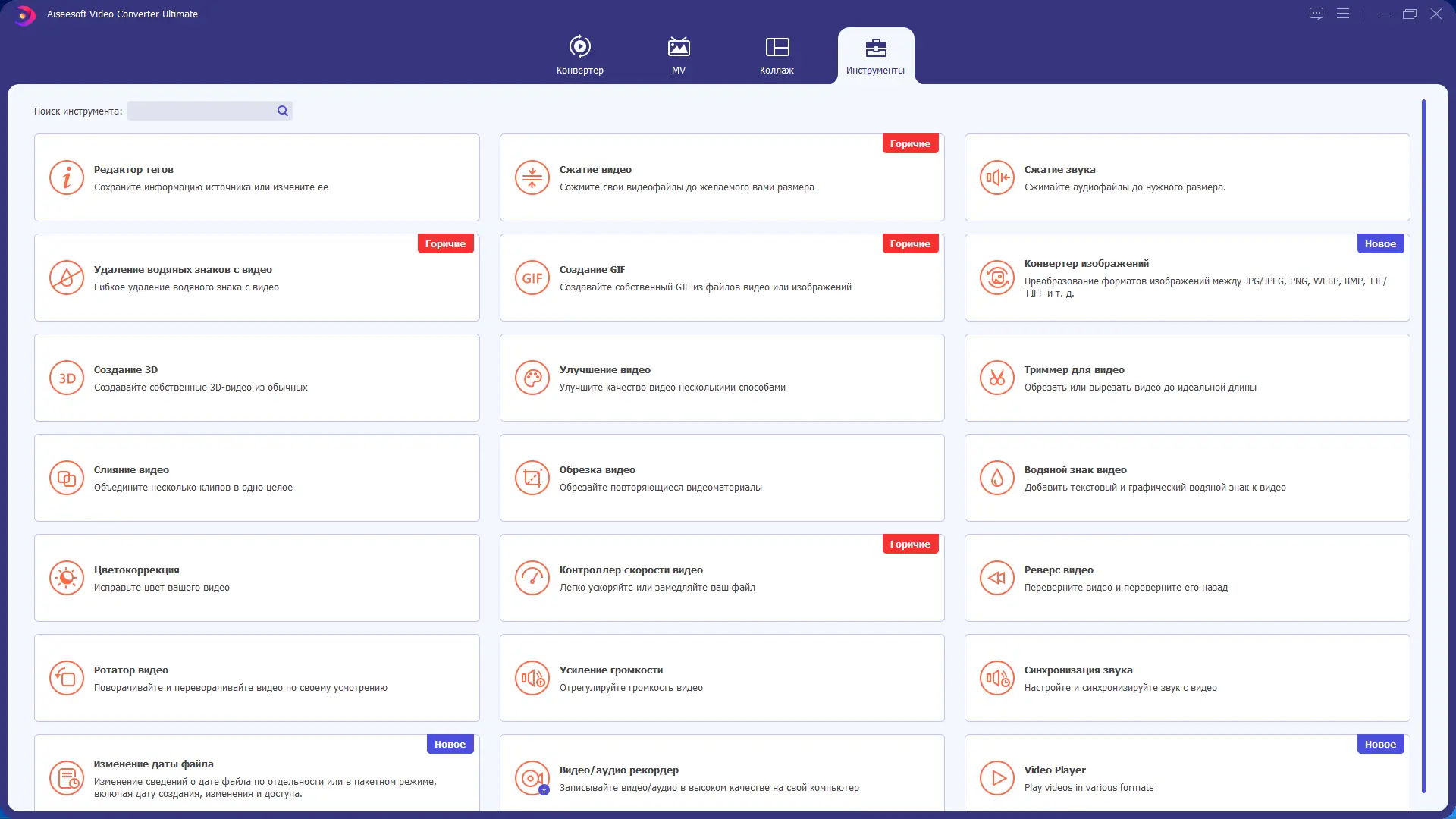Switch to the Конвертер tab

[580, 56]
